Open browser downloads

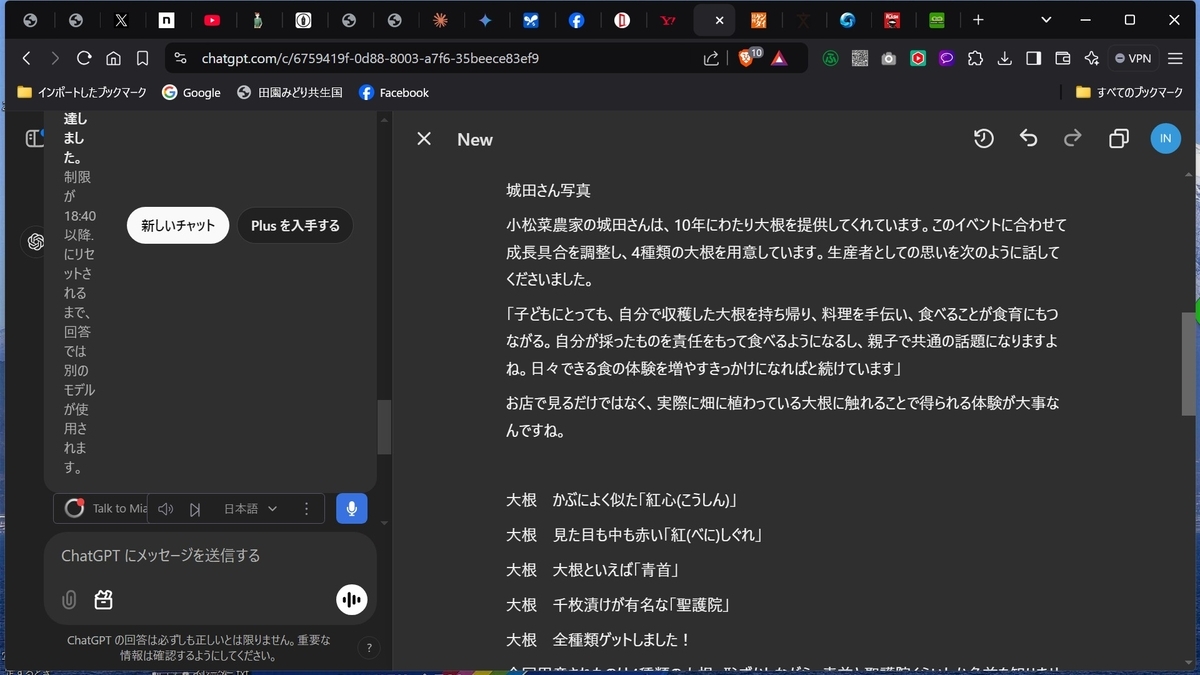[x=1004, y=58]
